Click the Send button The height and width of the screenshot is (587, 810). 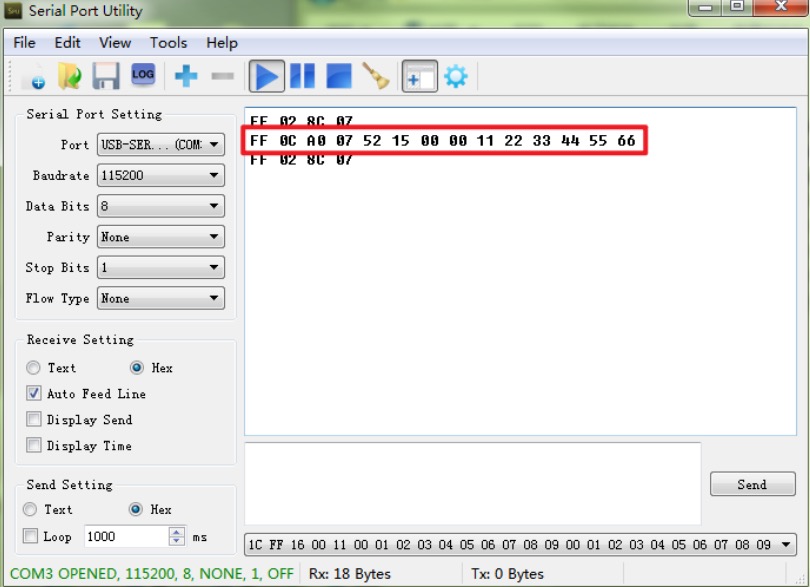click(x=752, y=485)
